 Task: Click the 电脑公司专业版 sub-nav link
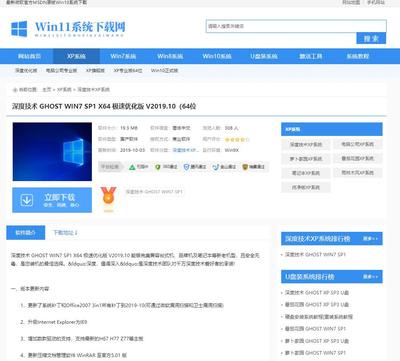click(61, 71)
